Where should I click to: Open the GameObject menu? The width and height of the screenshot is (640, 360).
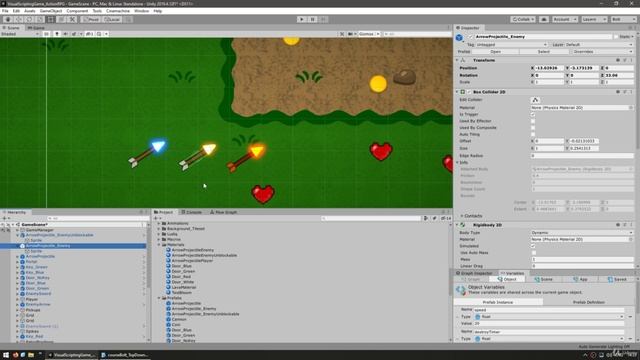point(51,11)
